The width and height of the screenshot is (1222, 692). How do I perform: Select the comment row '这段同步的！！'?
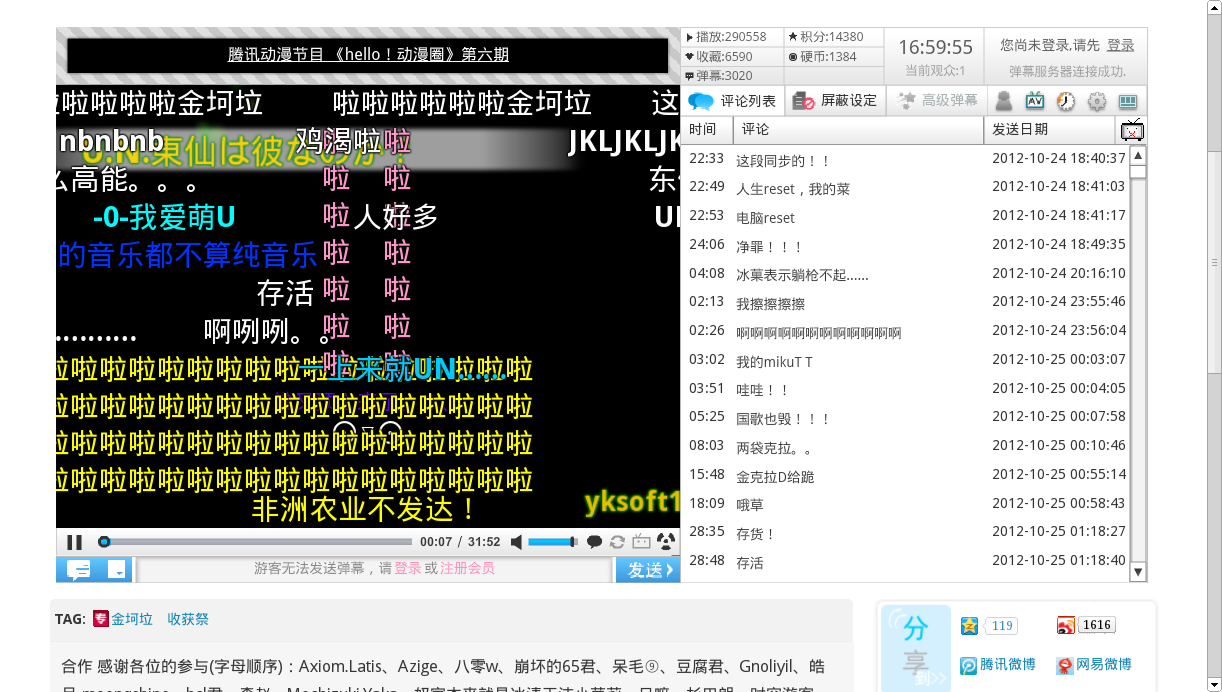905,159
